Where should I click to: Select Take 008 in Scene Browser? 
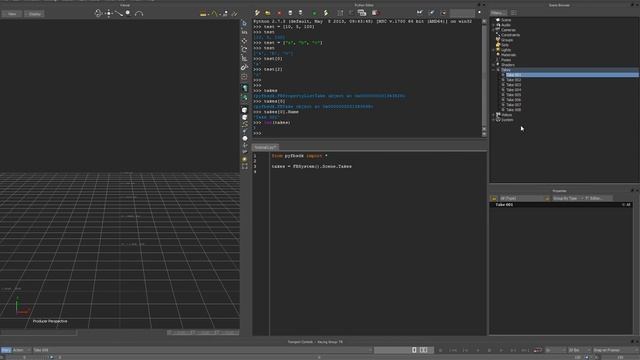tap(513, 110)
